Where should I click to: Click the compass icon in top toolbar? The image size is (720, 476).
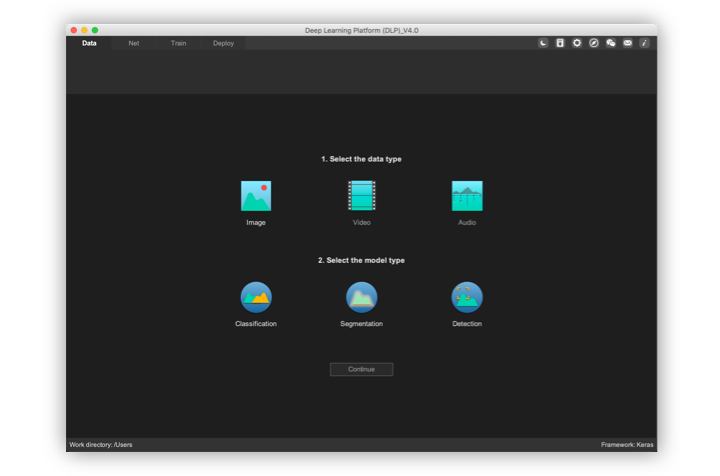pos(594,43)
